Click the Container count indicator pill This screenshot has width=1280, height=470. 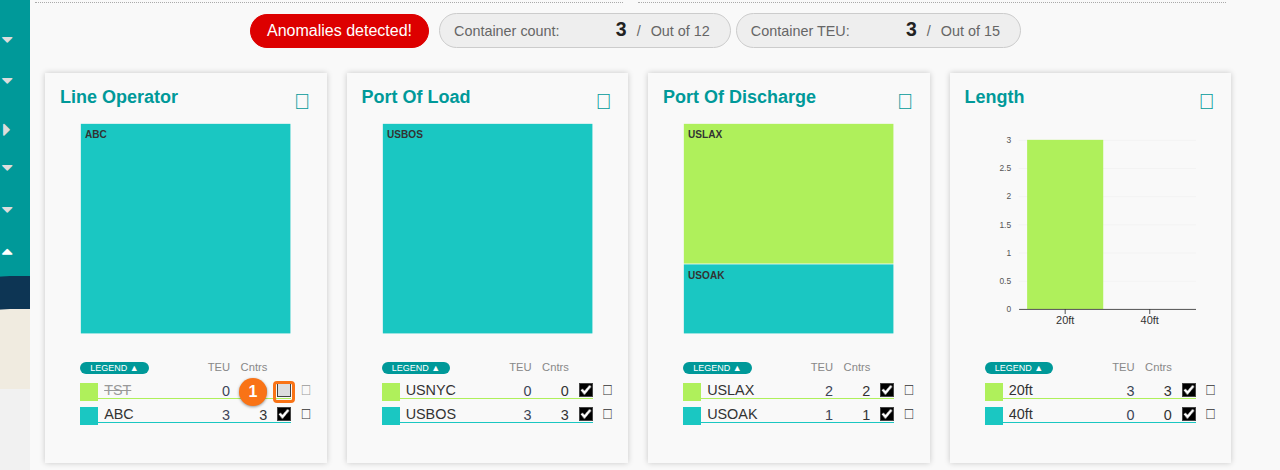583,31
